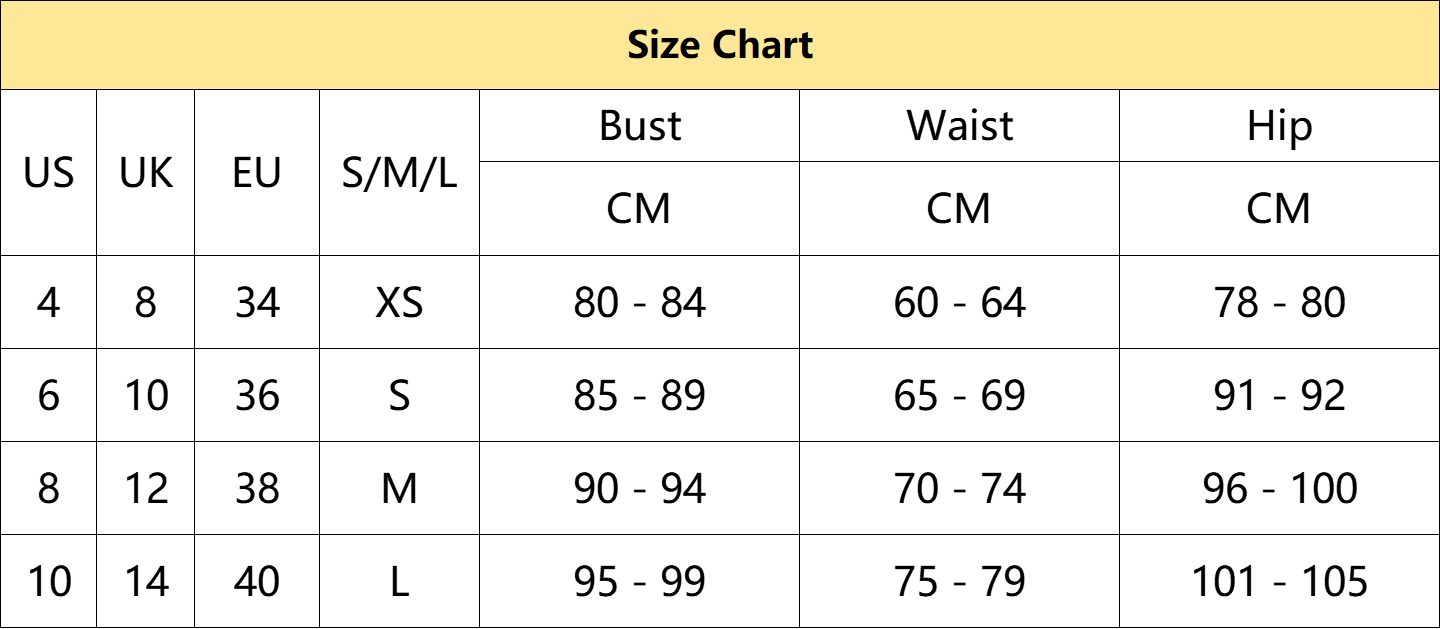Click the hip range 101 - 105
The width and height of the screenshot is (1440, 629).
[1280, 581]
